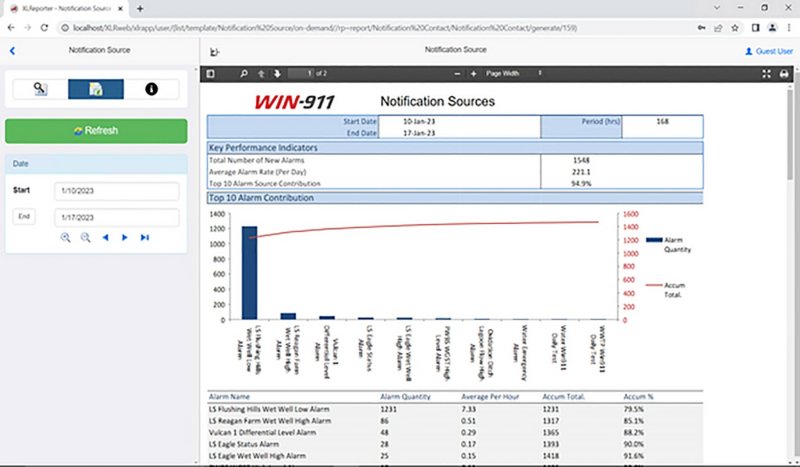Zoom in PDF with plus button
This screenshot has width=800, height=467.
[x=473, y=73]
